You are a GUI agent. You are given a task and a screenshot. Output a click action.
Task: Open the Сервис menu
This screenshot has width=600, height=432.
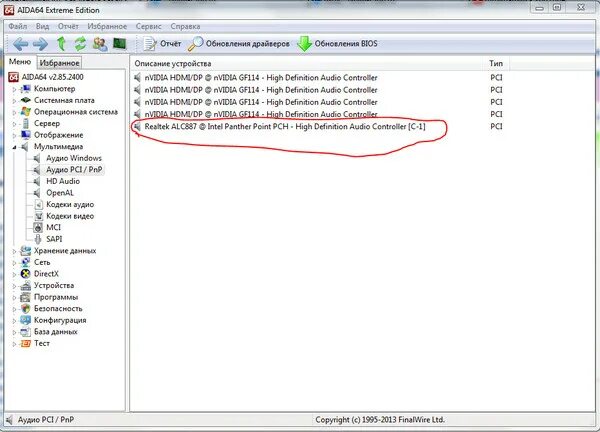click(x=148, y=26)
